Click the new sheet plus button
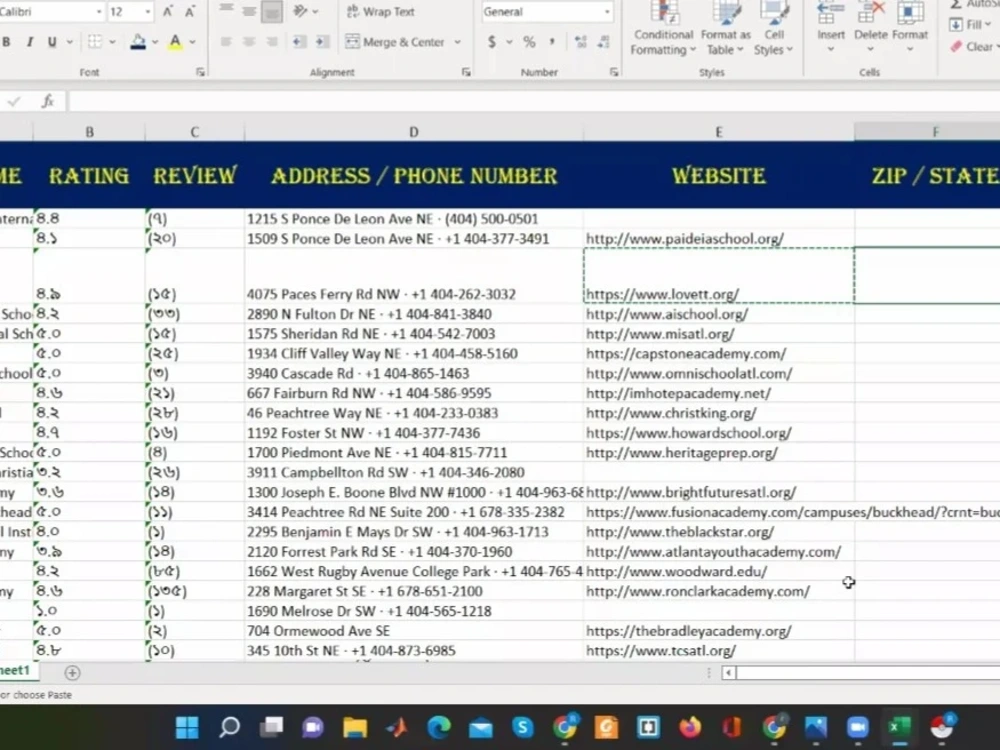The image size is (1000, 750). coord(71,672)
